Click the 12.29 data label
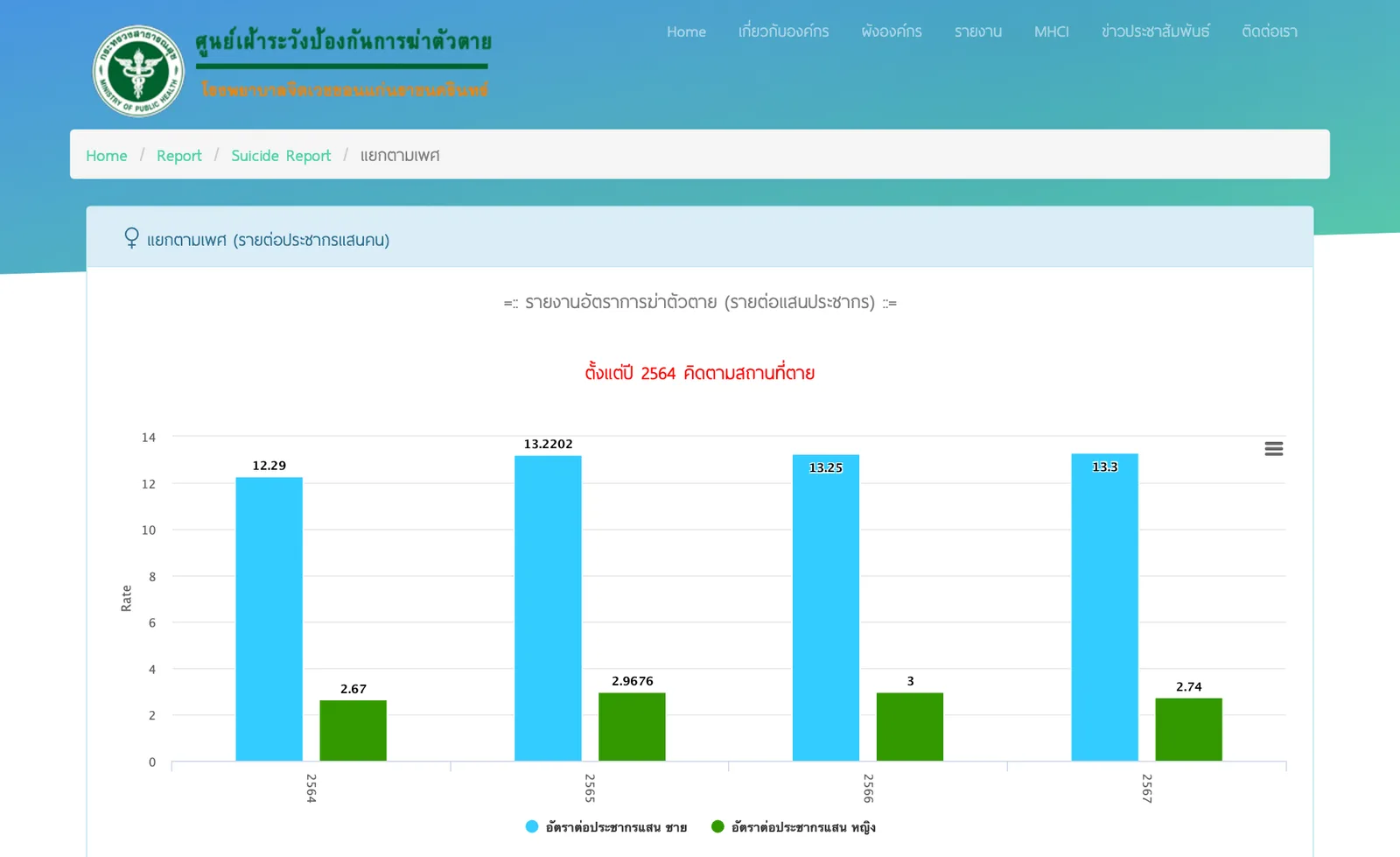This screenshot has height=857, width=1400. 269,466
